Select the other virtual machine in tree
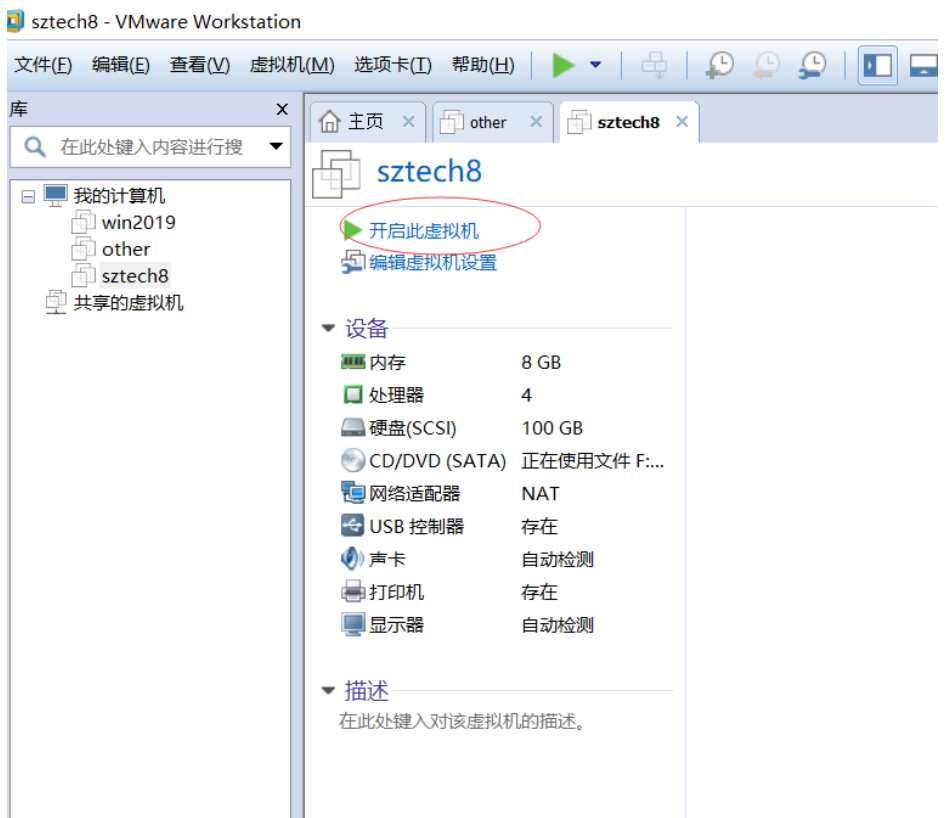This screenshot has height=818, width=948. coord(126,249)
